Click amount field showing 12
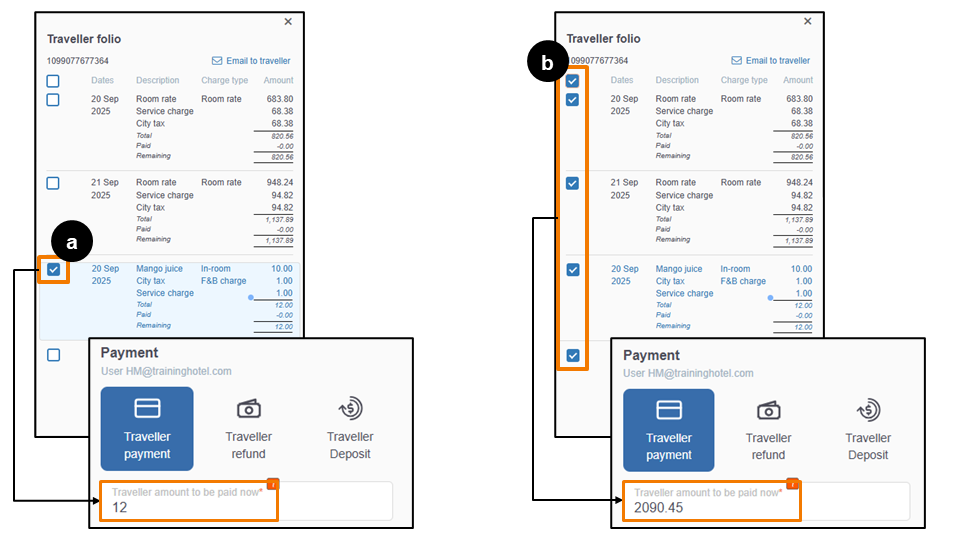 pyautogui.click(x=246, y=501)
